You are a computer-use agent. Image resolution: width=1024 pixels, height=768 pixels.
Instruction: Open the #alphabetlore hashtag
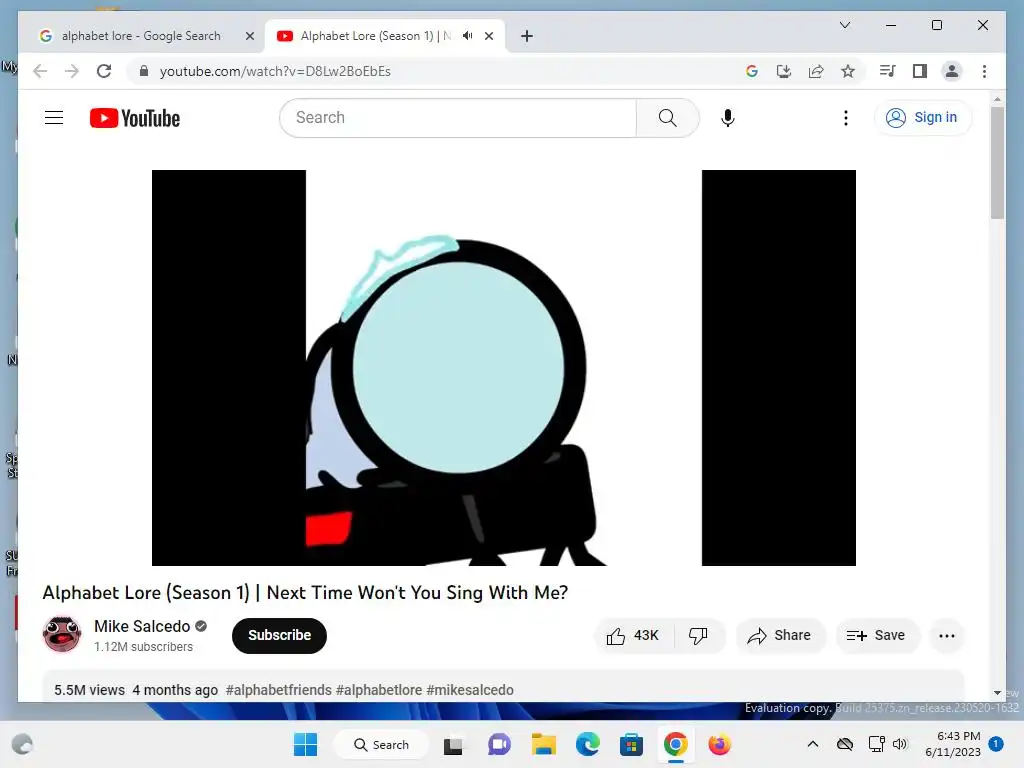tap(379, 690)
